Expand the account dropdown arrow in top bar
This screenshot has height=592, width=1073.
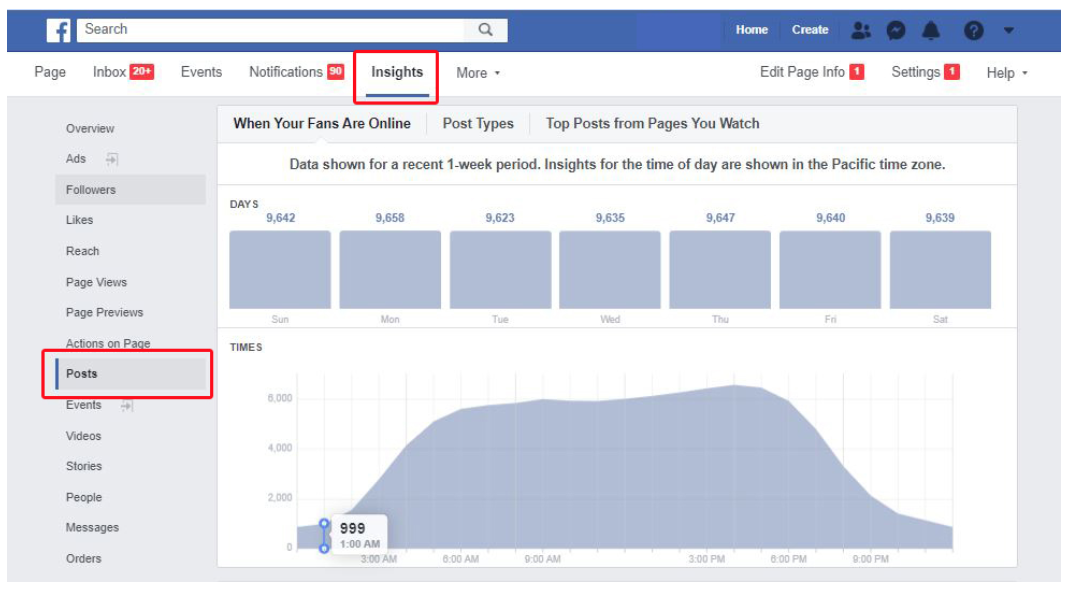(x=1008, y=30)
